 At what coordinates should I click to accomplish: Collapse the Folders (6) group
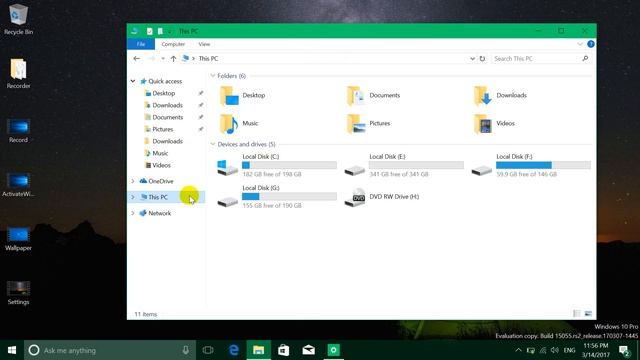pos(213,76)
